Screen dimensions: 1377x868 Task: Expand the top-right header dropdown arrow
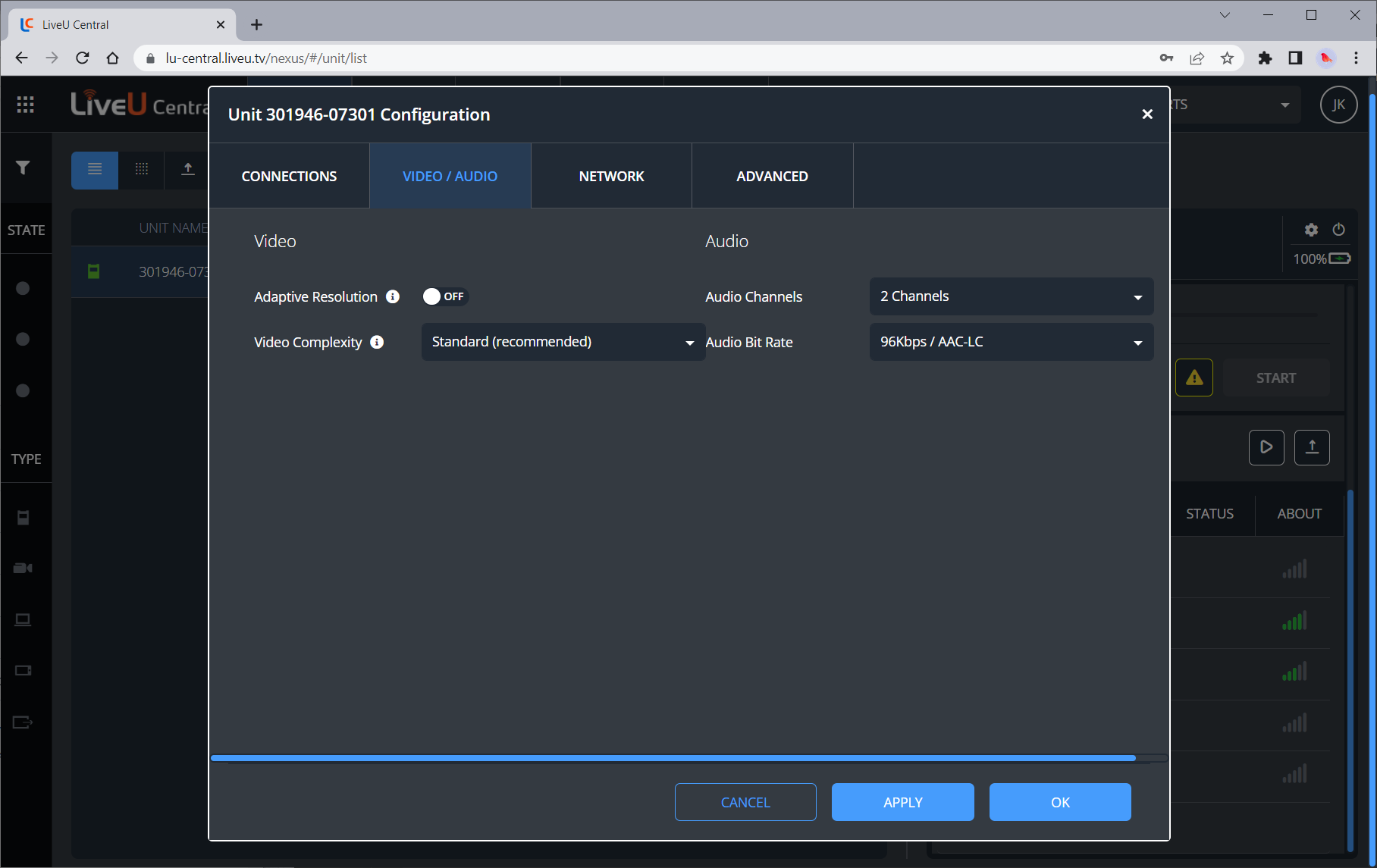(x=1285, y=105)
